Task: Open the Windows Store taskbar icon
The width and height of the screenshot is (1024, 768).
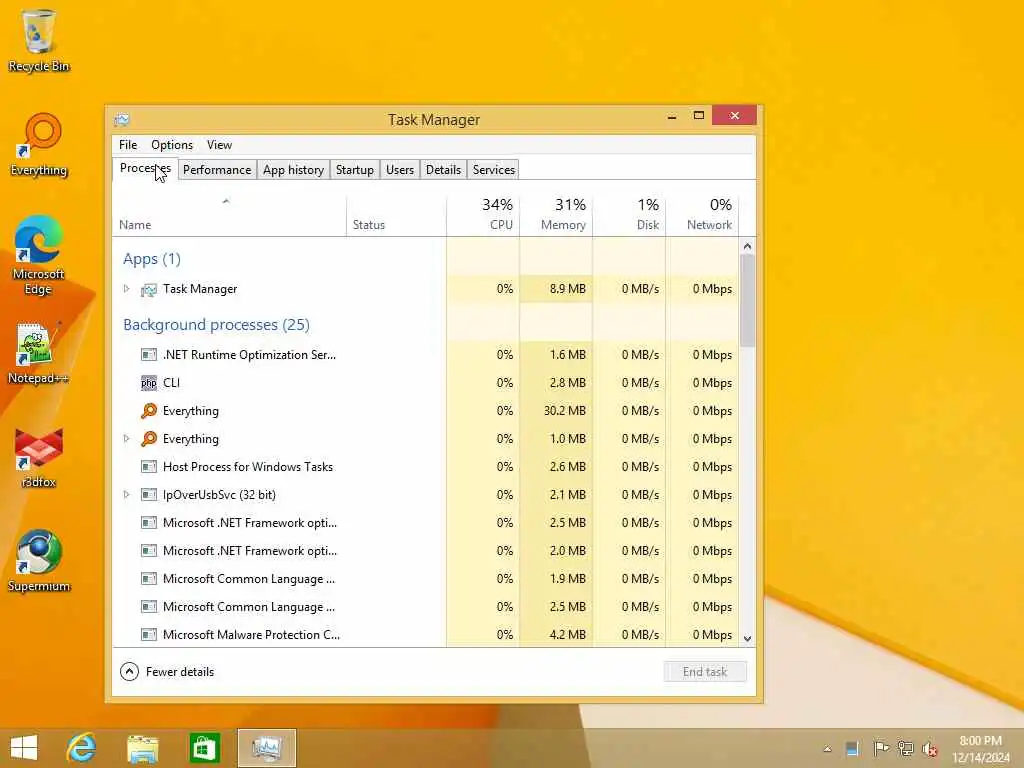Action: [204, 748]
